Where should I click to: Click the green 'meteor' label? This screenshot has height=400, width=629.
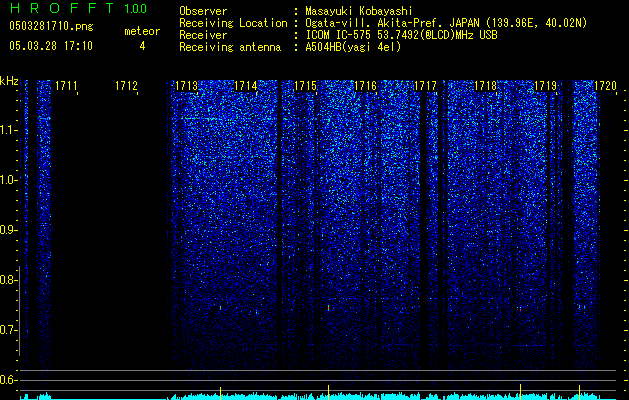142,31
